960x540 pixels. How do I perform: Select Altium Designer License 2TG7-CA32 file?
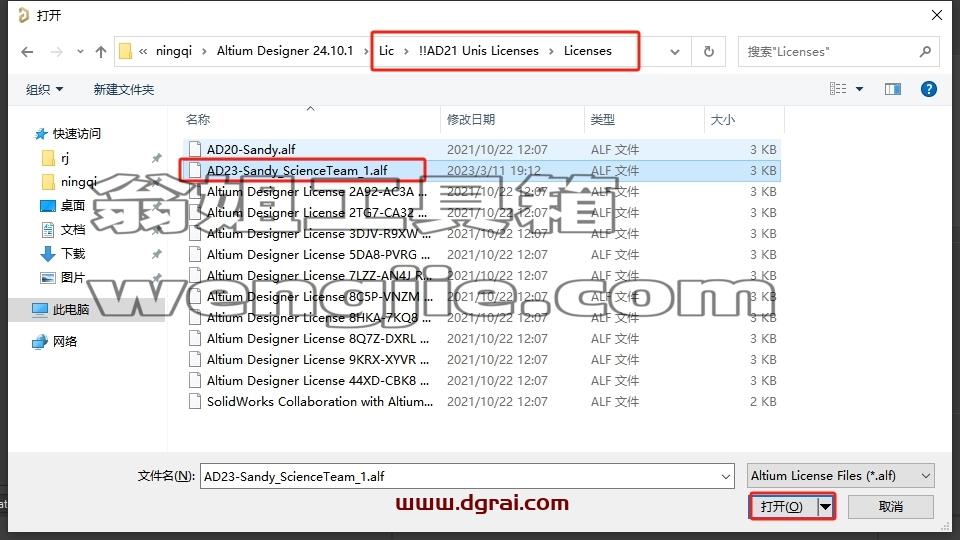[481, 212]
